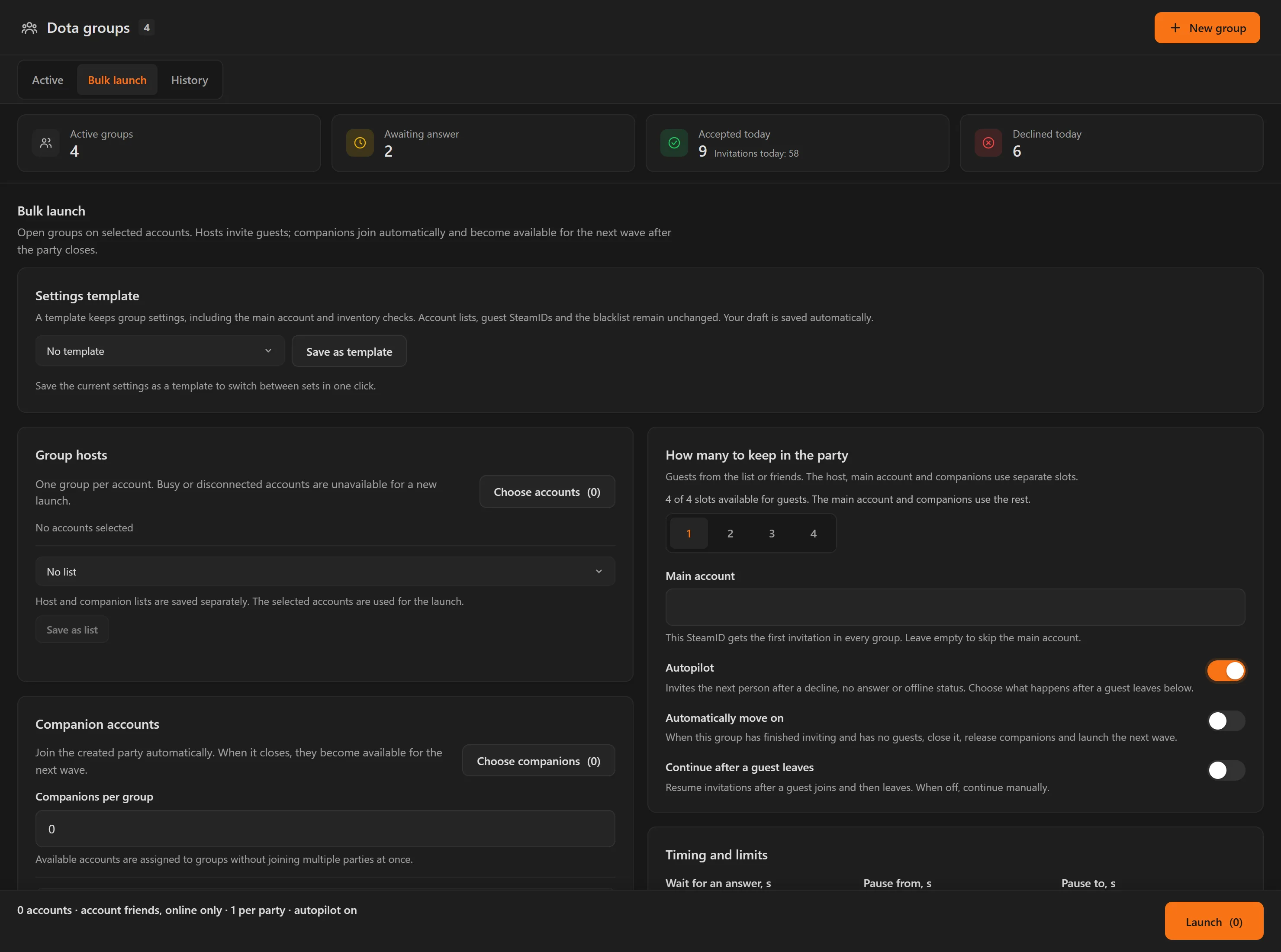This screenshot has width=1281, height=952.
Task: Click the Pause from, s label
Action: coord(897,883)
